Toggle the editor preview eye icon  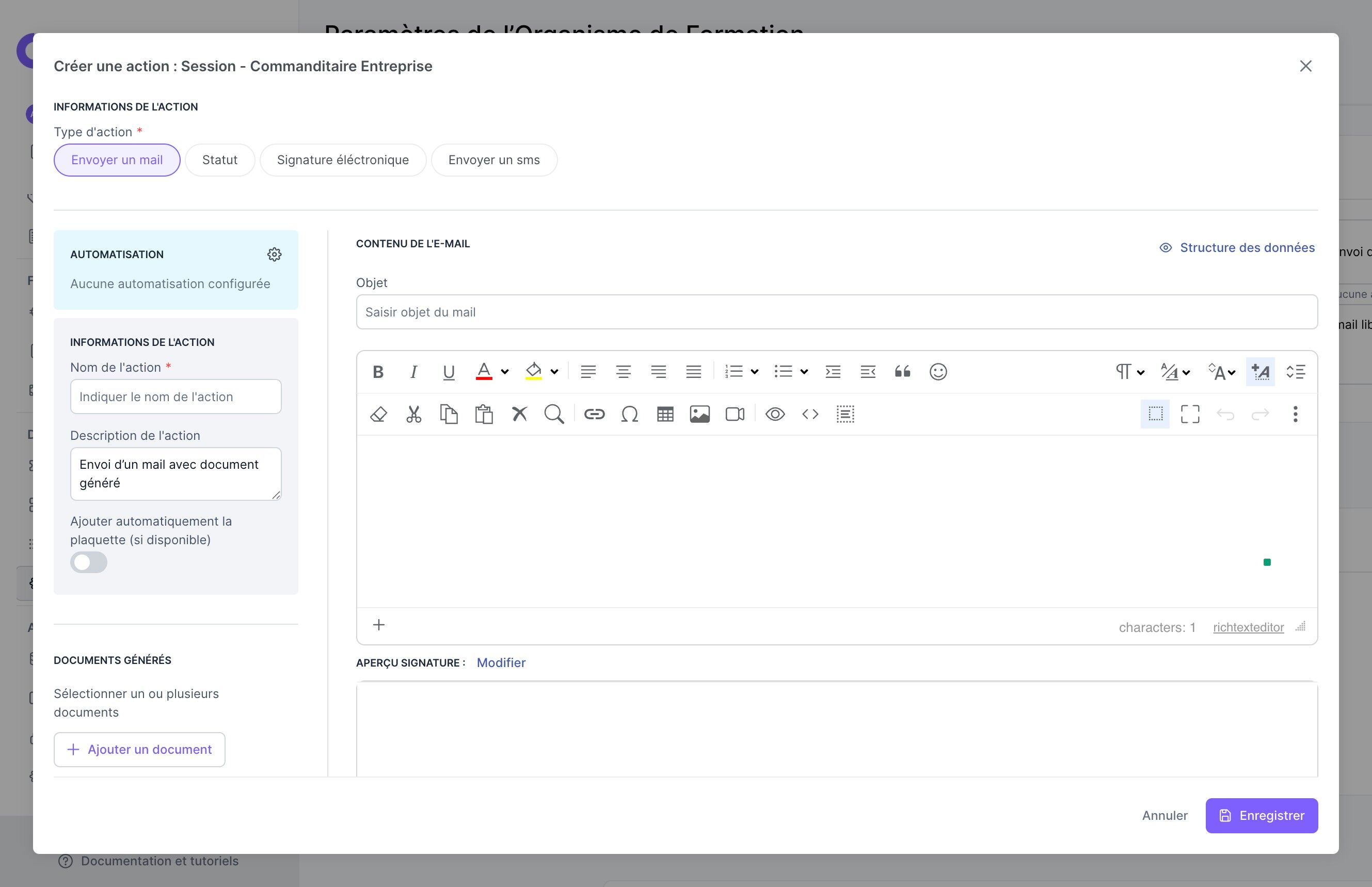[x=775, y=414]
